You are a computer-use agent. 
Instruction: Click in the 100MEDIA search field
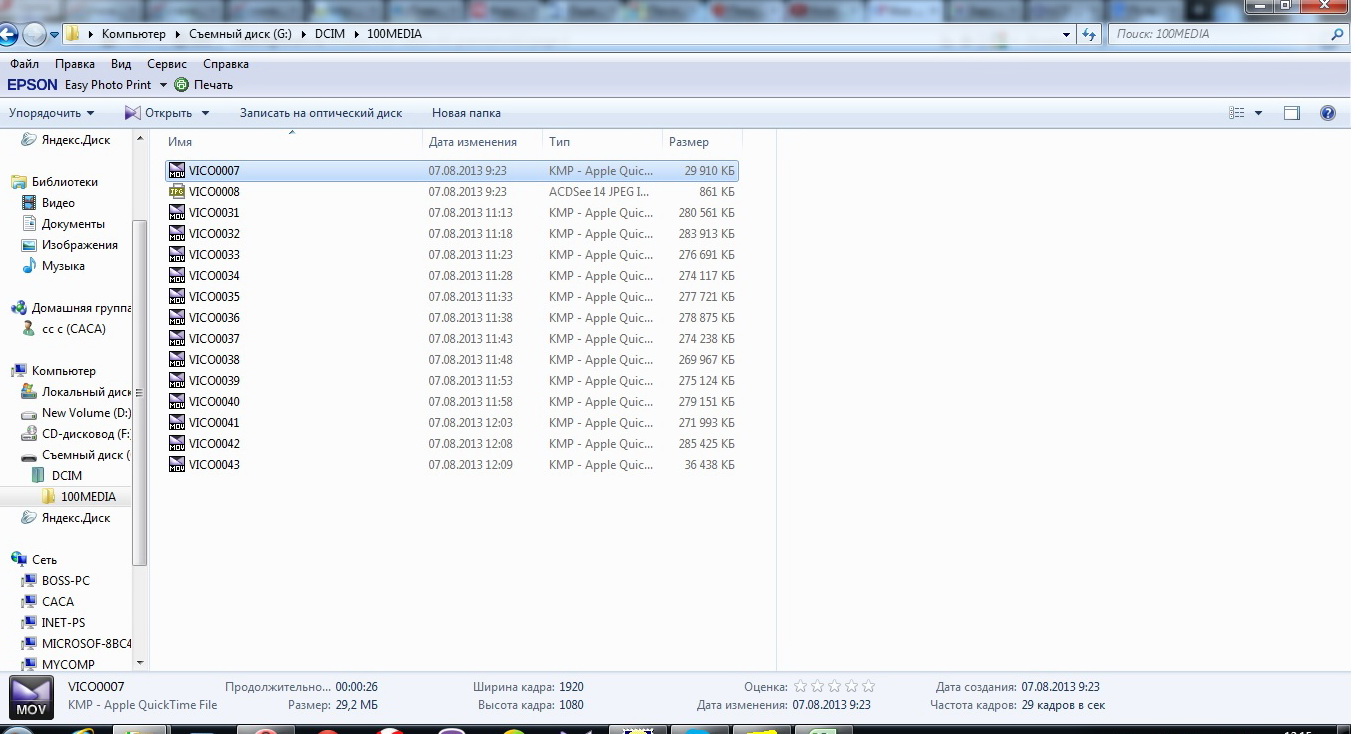1218,34
